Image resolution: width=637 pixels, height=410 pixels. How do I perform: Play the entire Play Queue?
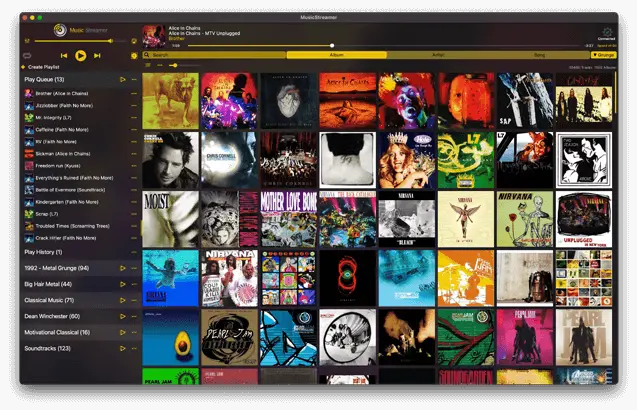[122, 80]
